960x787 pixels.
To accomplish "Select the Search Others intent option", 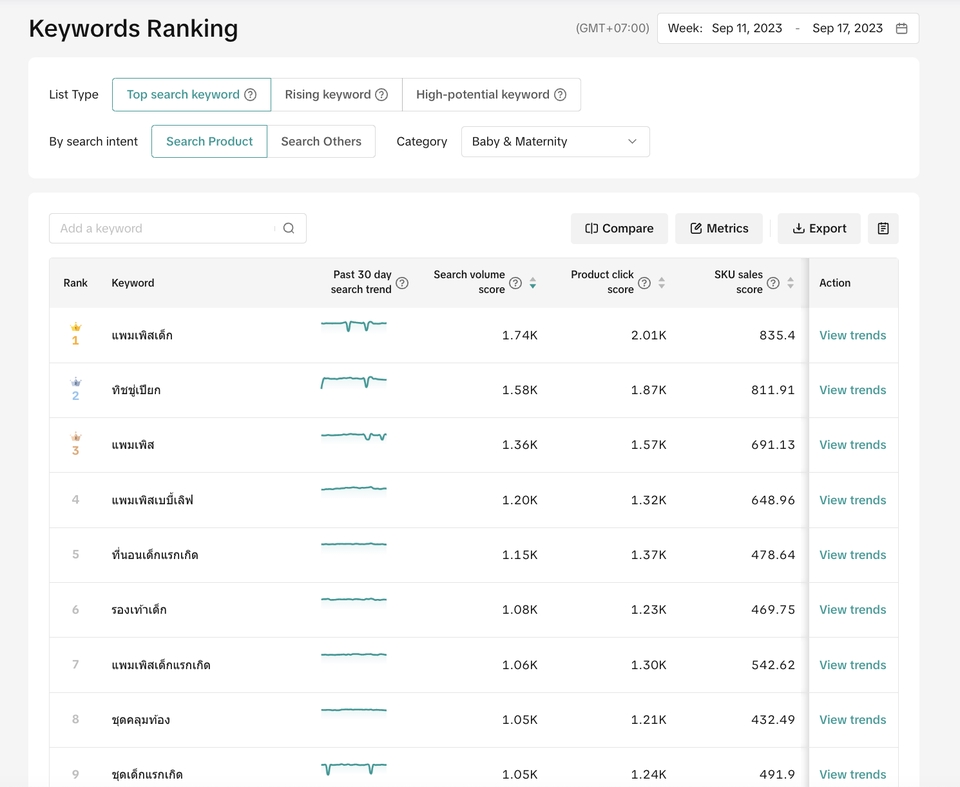I will pyautogui.click(x=321, y=141).
